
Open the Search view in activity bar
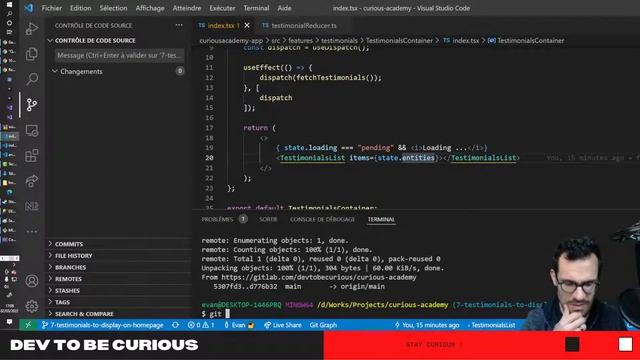32,79
